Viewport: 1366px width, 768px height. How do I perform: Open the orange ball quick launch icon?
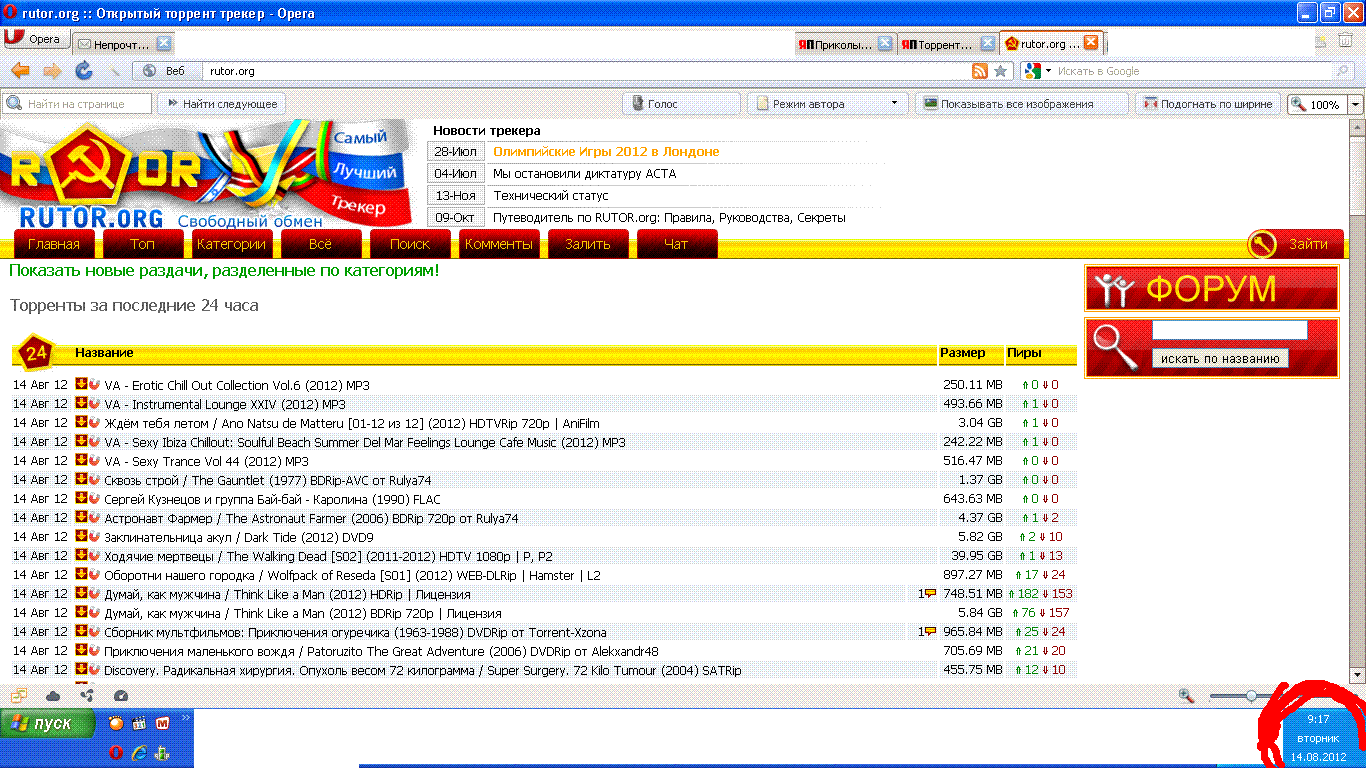(x=116, y=723)
